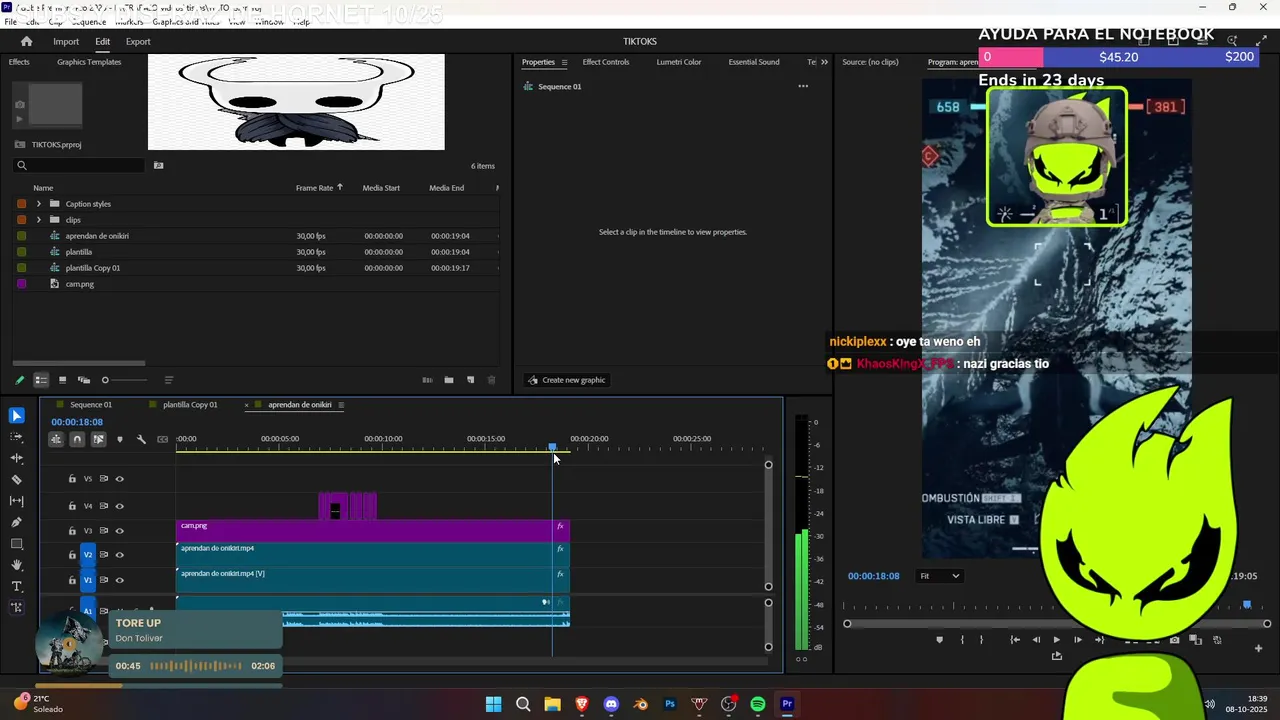Step back one frame in Program monitor
Screen dimensions: 1280x720
click(1036, 640)
